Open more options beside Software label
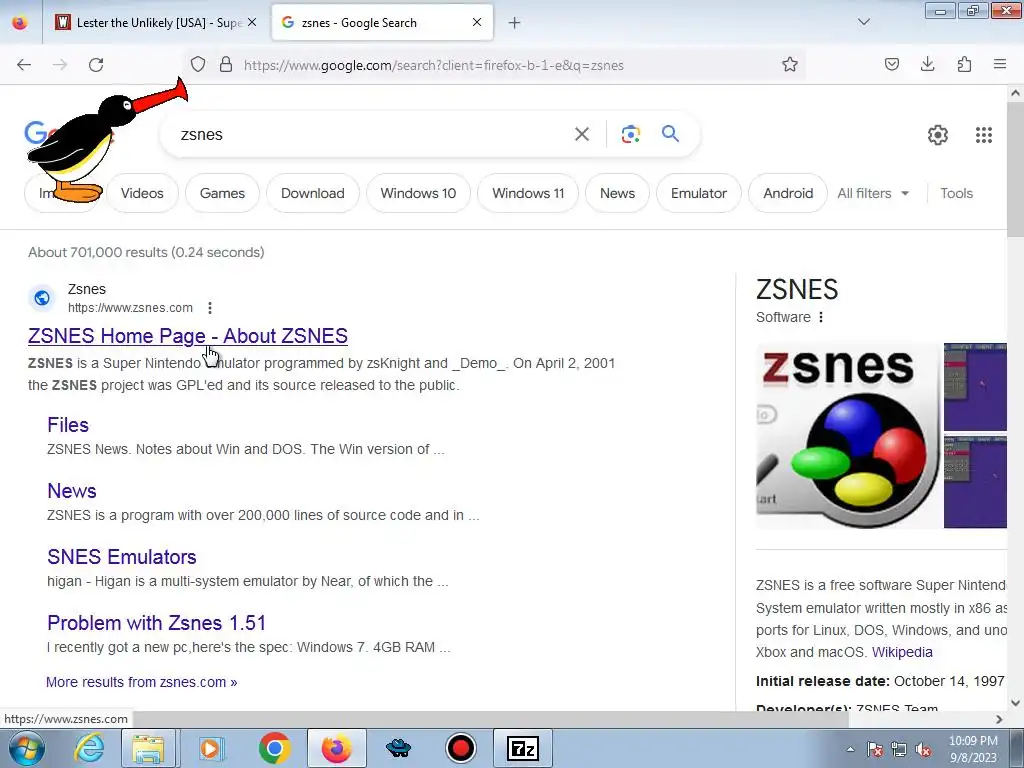1024x768 pixels. [x=821, y=317]
